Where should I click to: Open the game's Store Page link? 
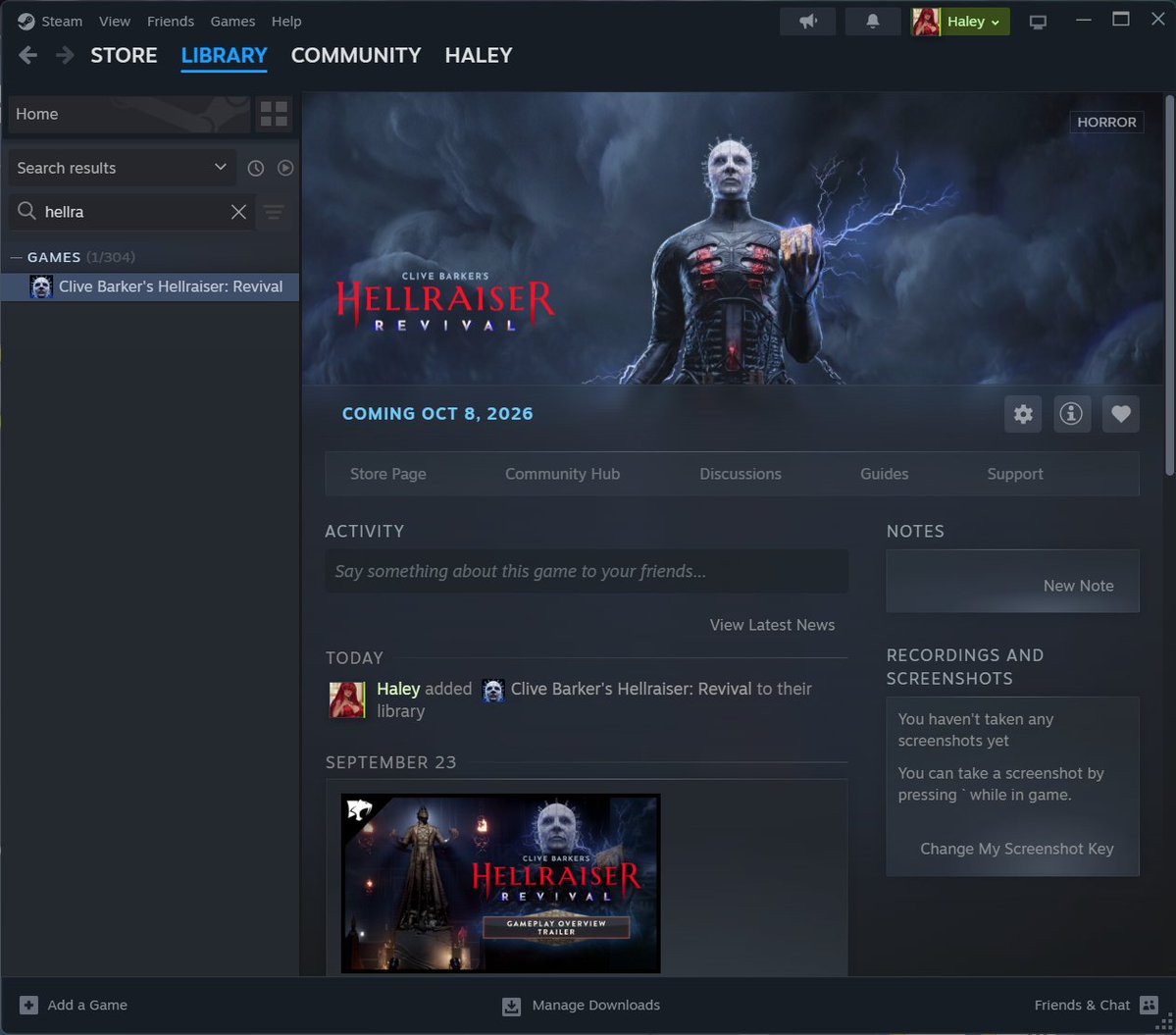coord(387,474)
